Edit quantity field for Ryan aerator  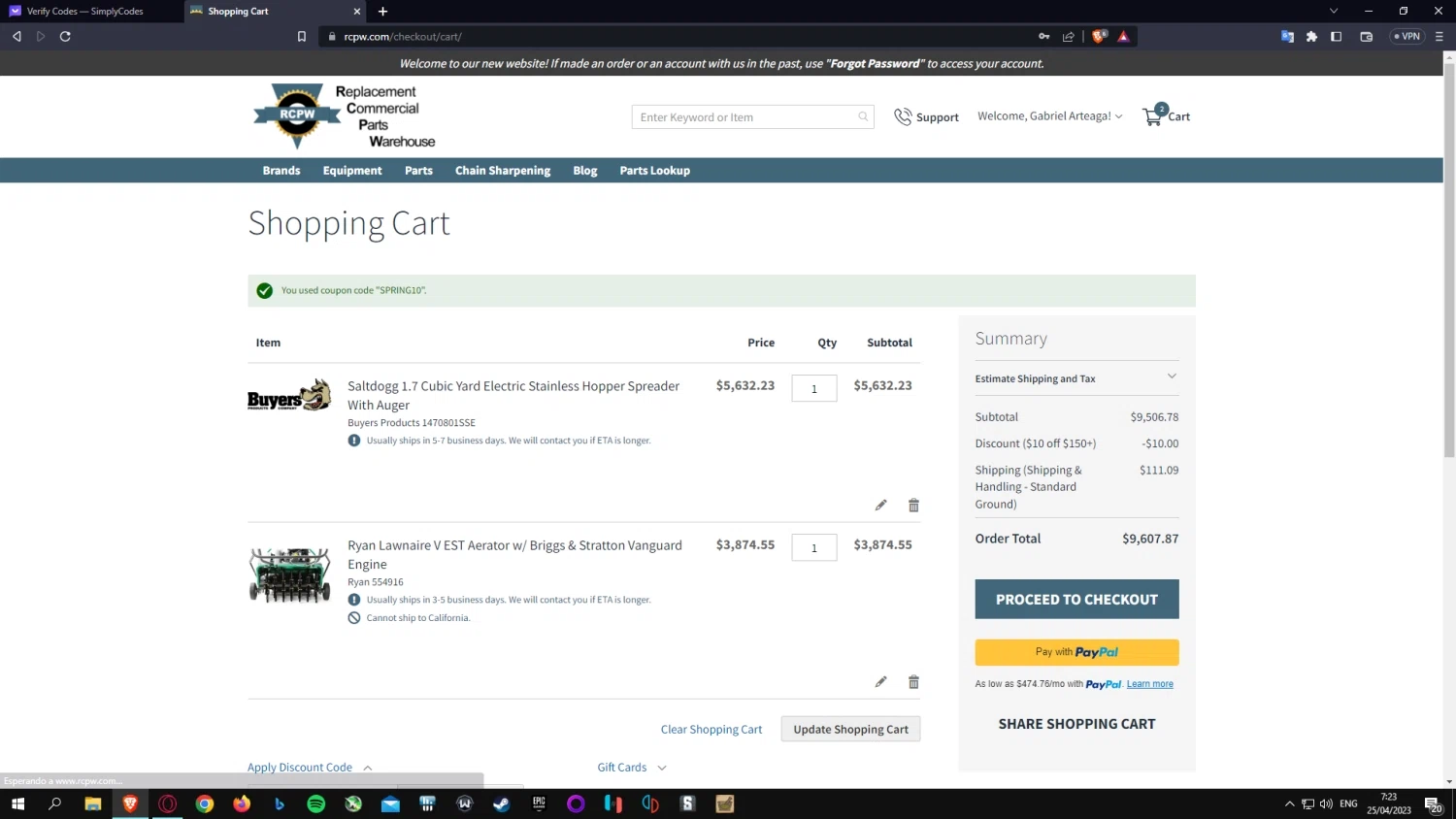click(x=814, y=547)
